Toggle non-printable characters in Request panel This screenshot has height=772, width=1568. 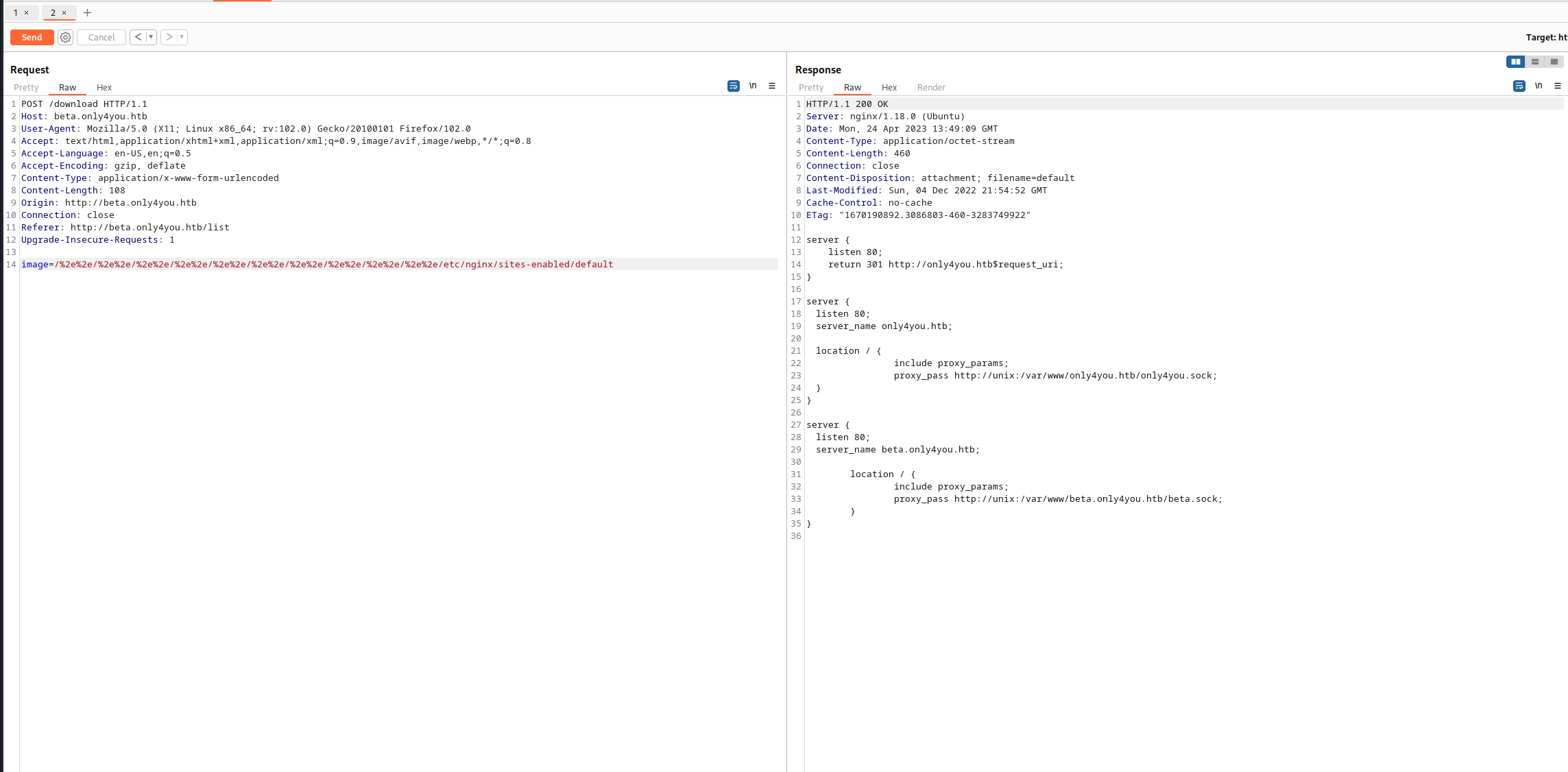coord(753,86)
